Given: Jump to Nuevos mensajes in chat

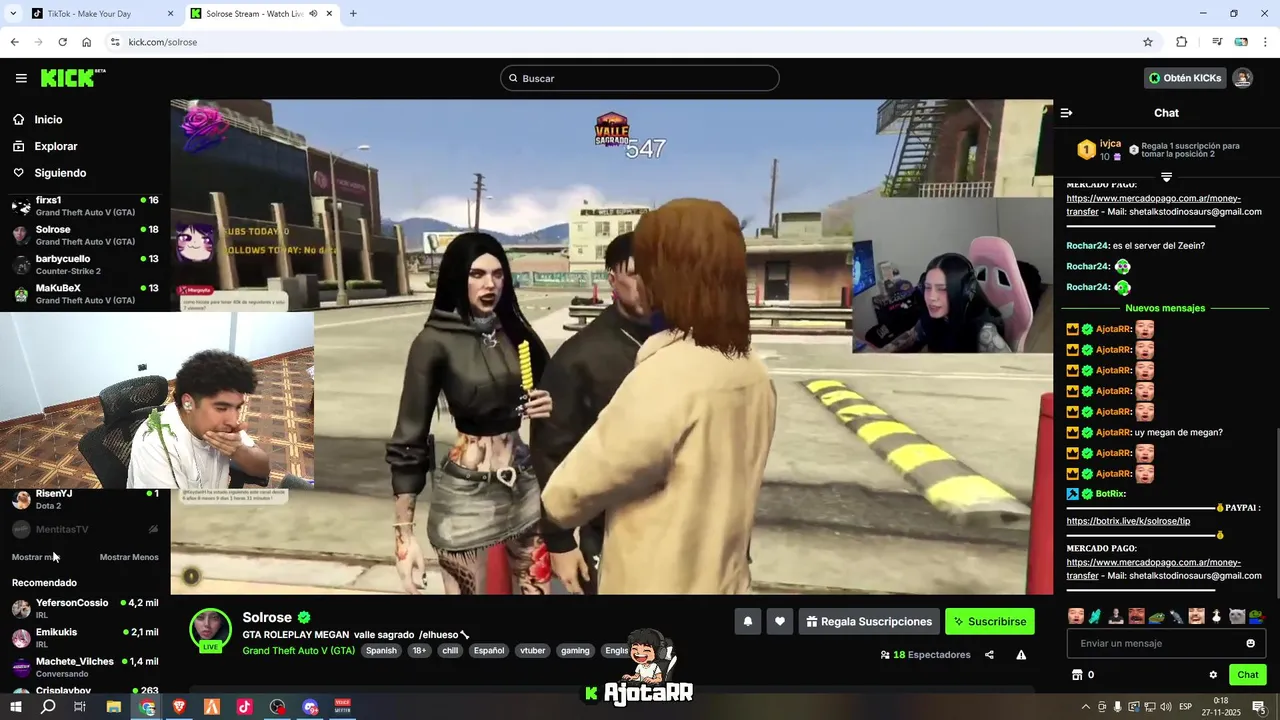Looking at the screenshot, I should pyautogui.click(x=1165, y=308).
